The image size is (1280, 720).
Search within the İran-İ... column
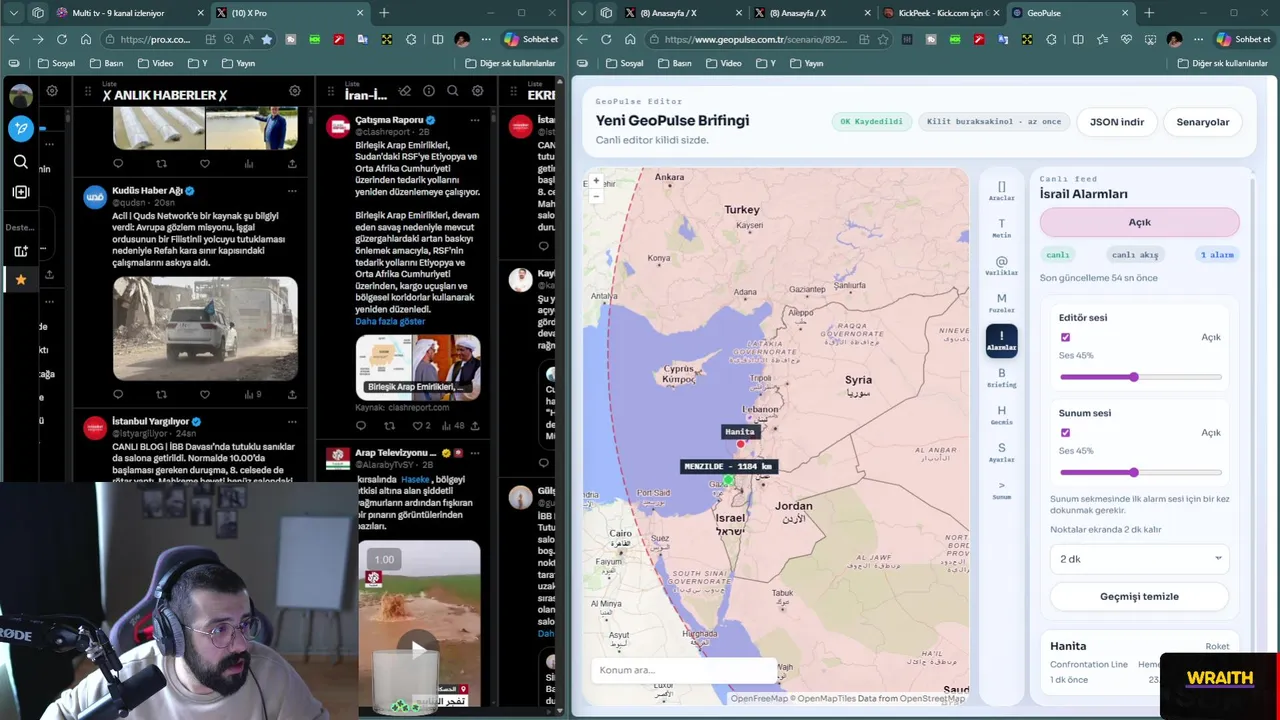453,91
